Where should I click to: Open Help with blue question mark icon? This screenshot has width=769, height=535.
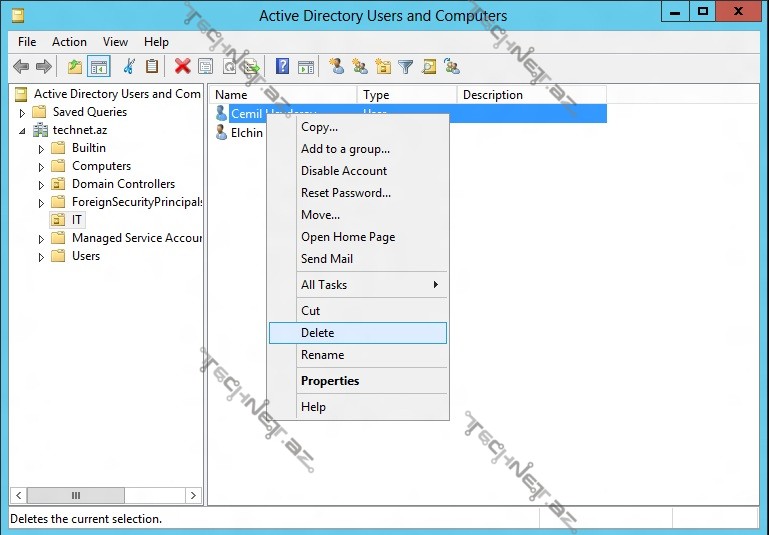point(282,66)
